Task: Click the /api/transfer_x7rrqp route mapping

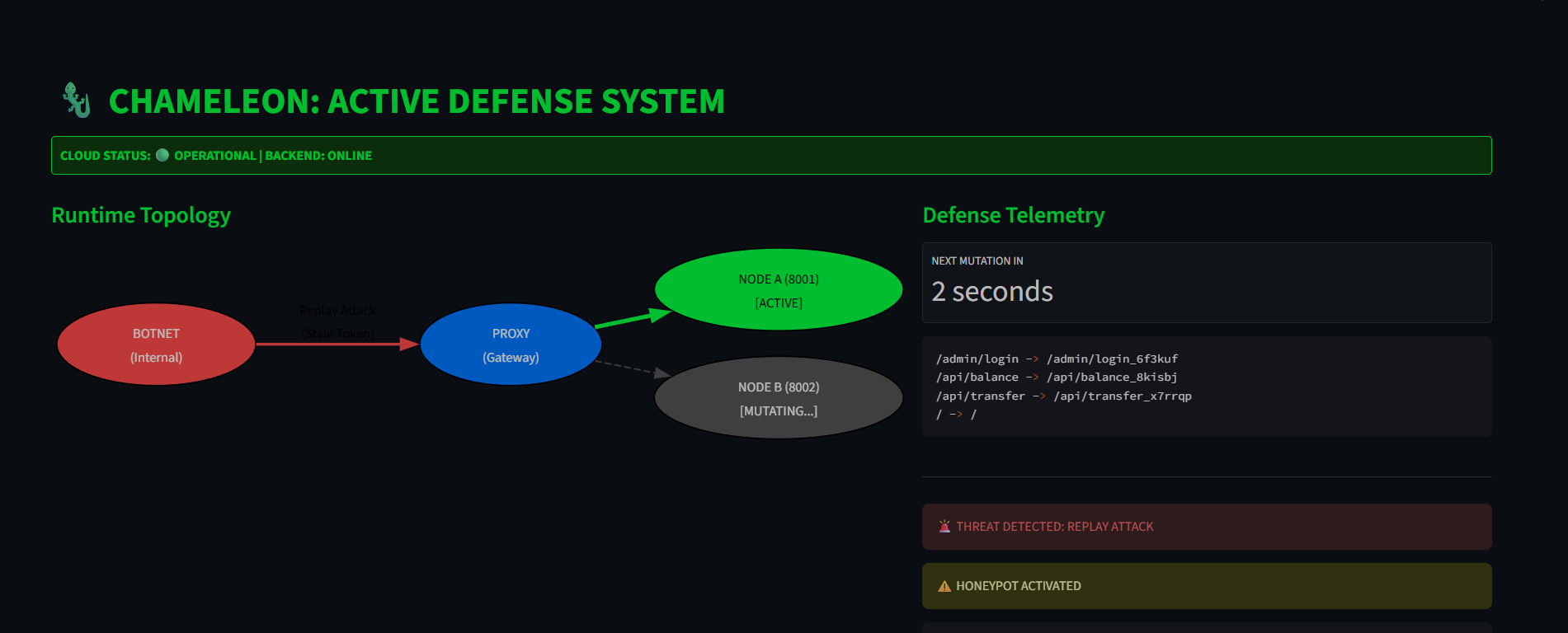Action: point(1063,396)
